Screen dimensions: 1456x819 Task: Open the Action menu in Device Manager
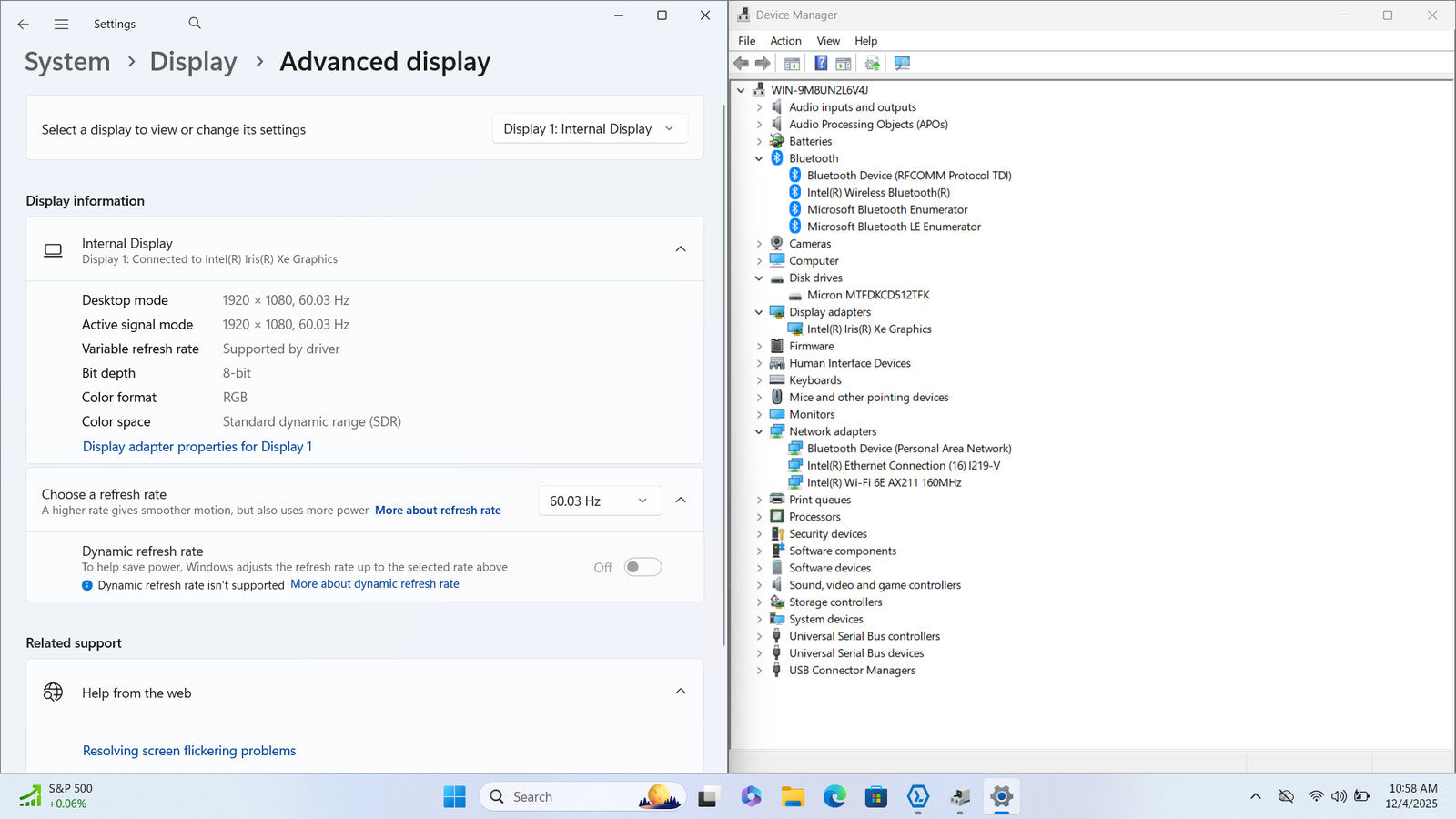(x=785, y=41)
